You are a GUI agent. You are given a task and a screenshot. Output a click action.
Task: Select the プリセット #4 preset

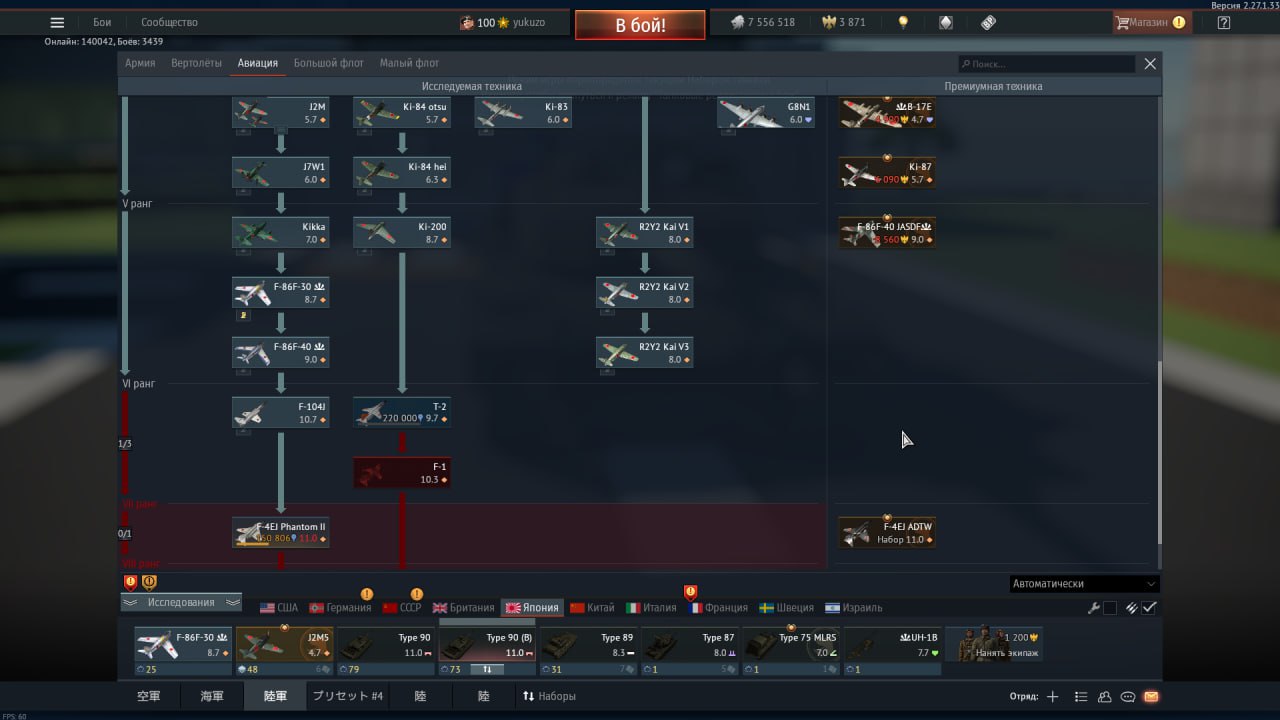[348, 696]
